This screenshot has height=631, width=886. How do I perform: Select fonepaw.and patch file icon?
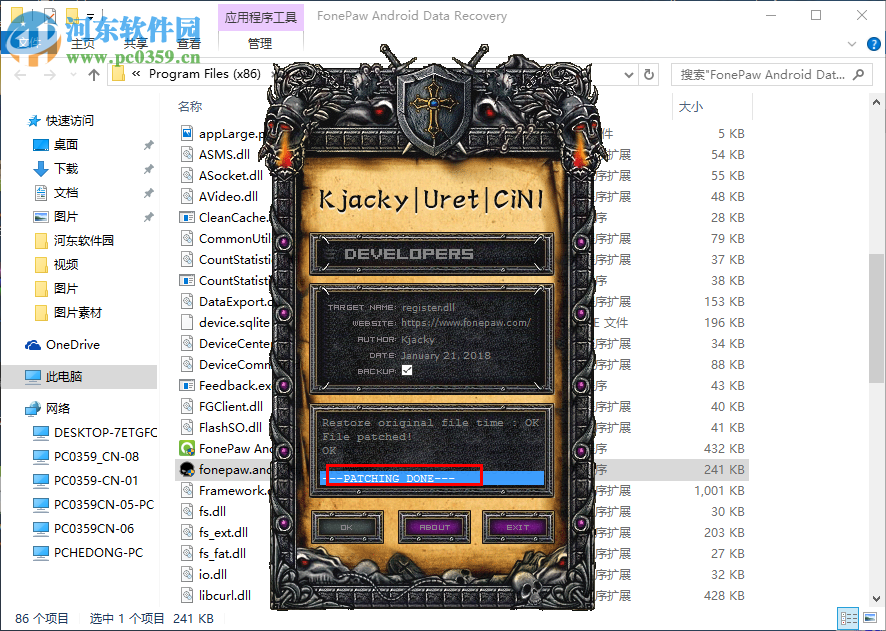186,469
